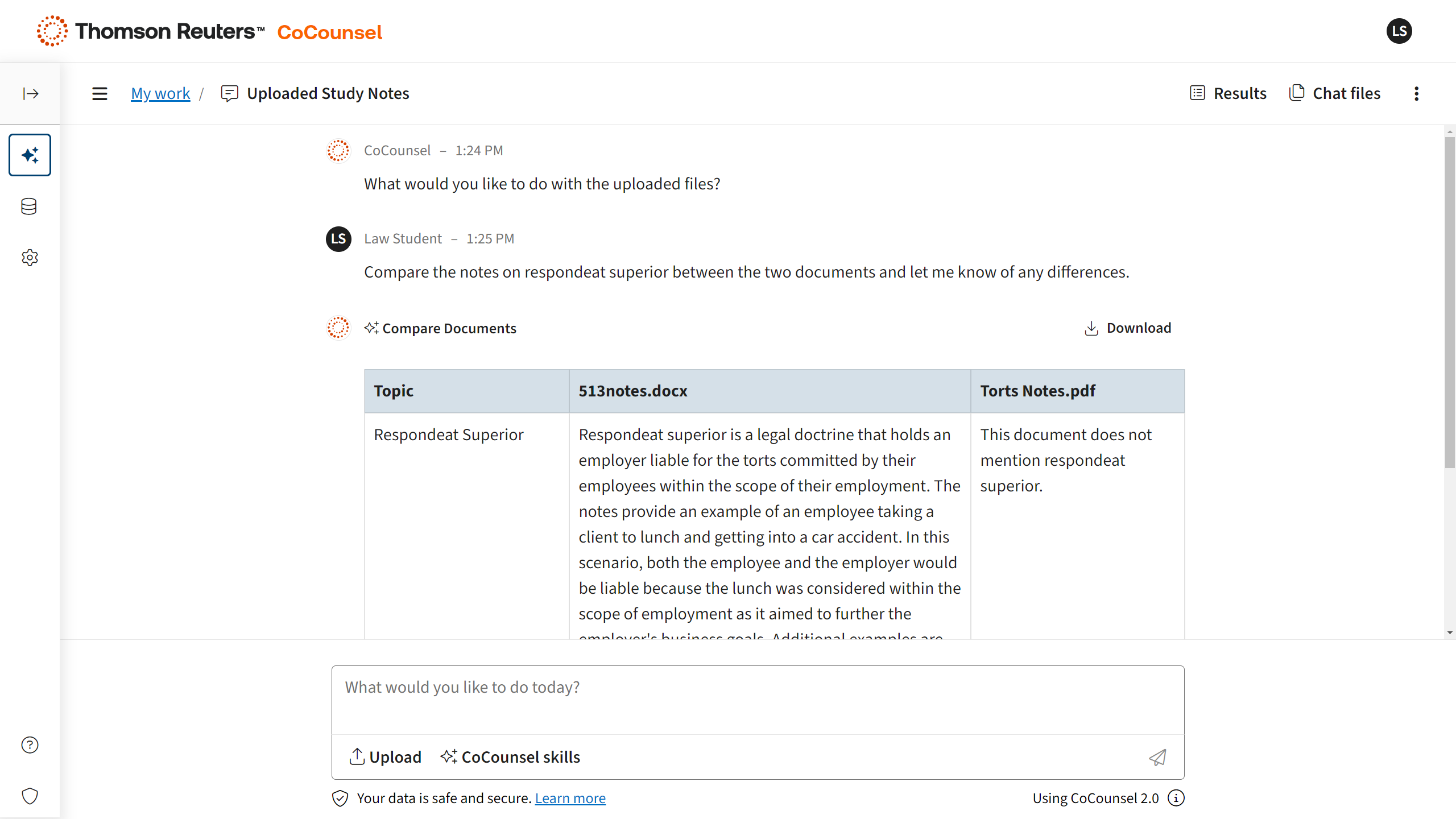Click the question about uploaded files message

(542, 184)
